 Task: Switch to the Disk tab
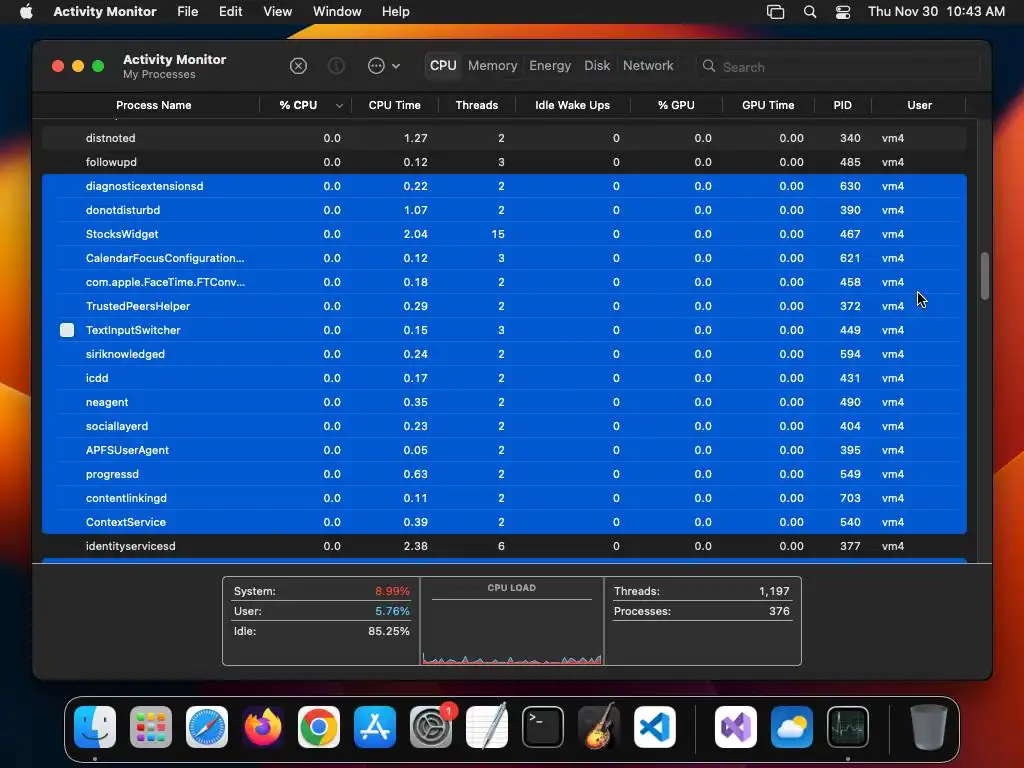(x=597, y=66)
